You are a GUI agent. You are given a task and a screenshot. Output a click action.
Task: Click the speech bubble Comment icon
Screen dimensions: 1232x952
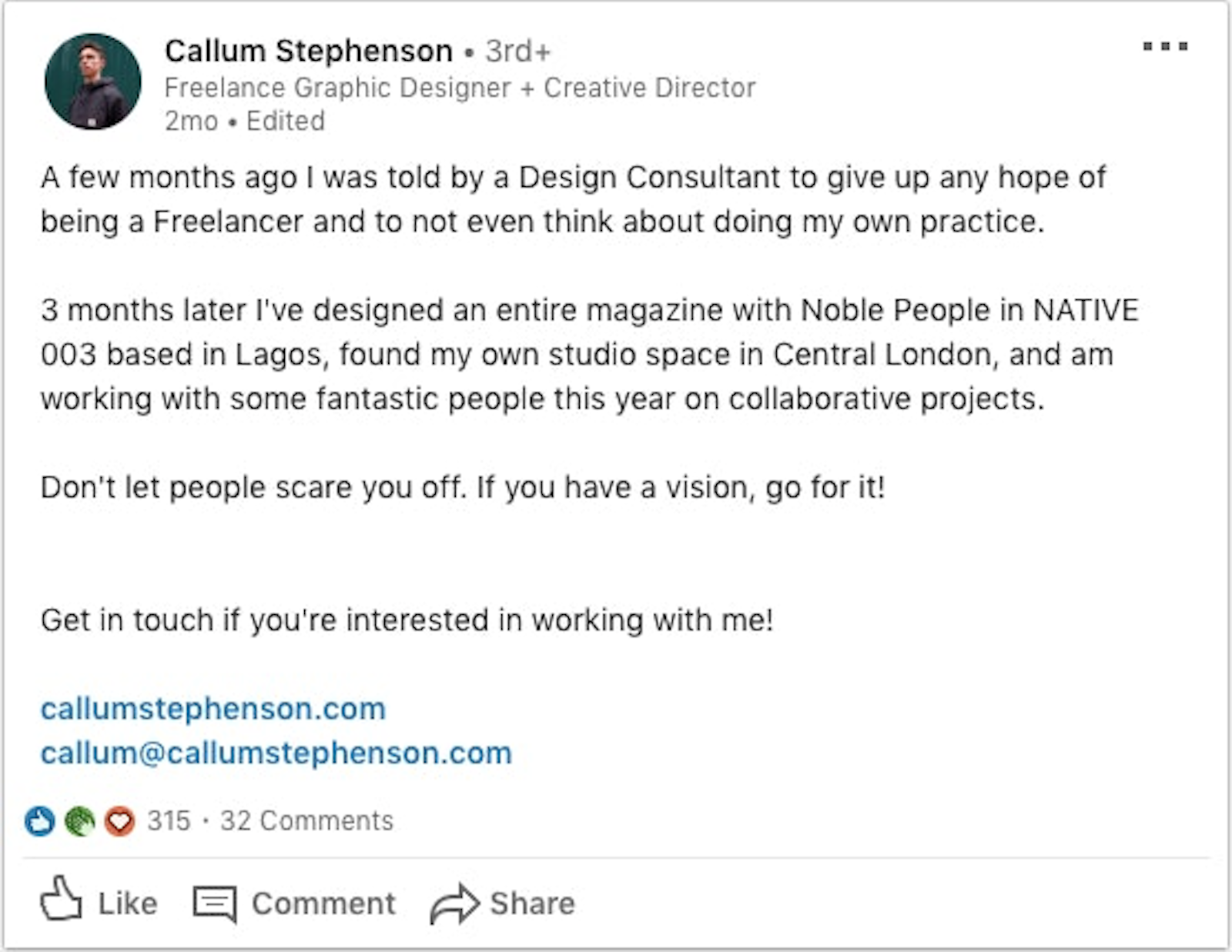[x=214, y=904]
